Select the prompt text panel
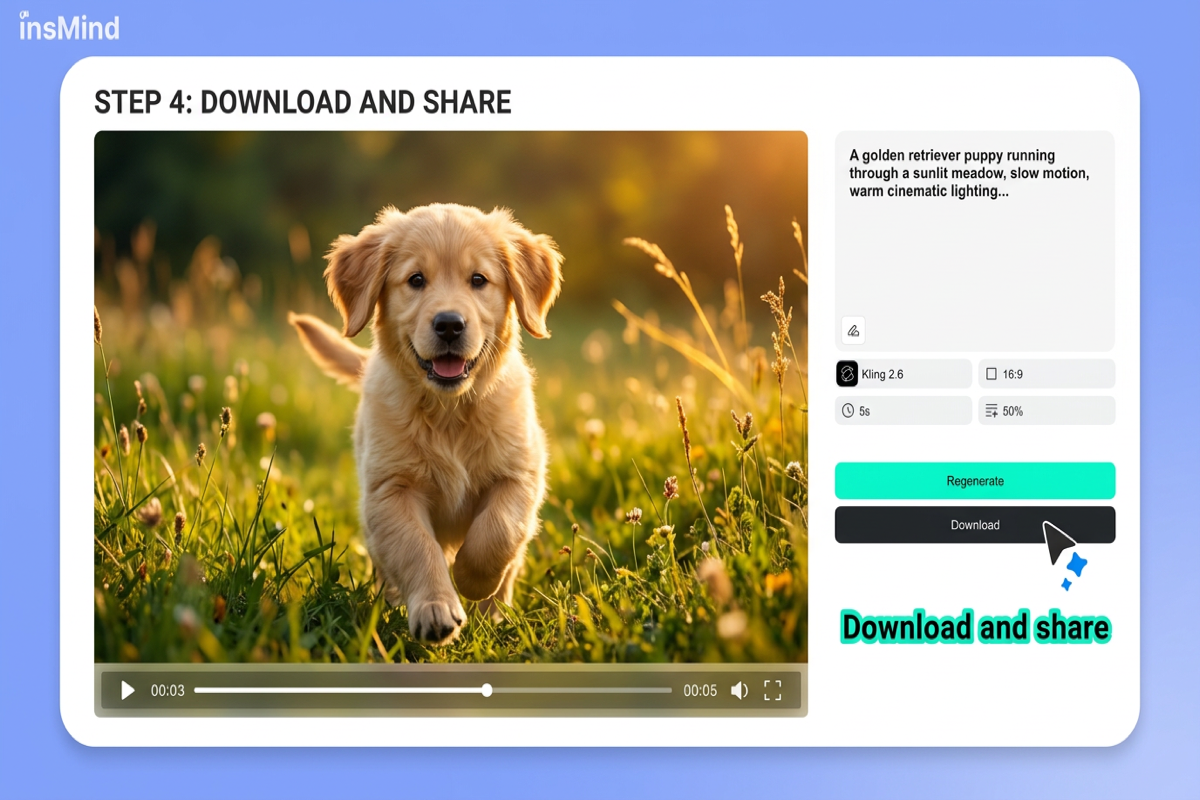The width and height of the screenshot is (1200, 800). pos(974,240)
